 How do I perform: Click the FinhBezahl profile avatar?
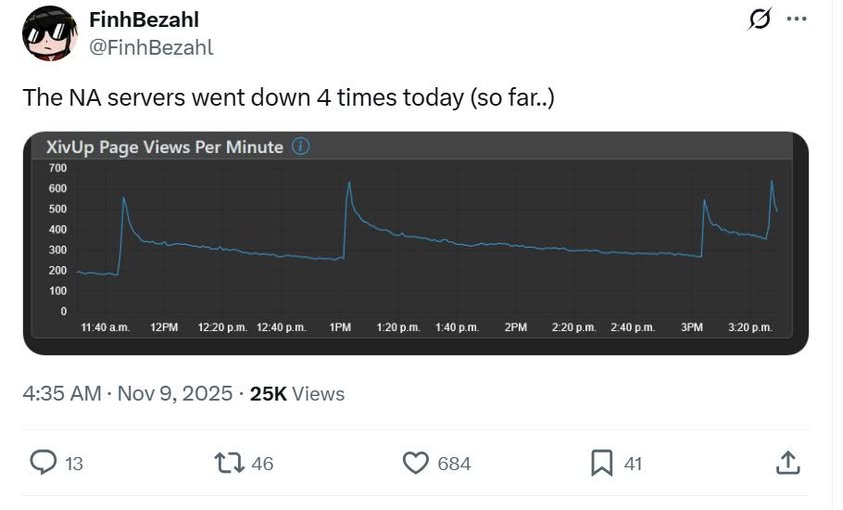(49, 32)
